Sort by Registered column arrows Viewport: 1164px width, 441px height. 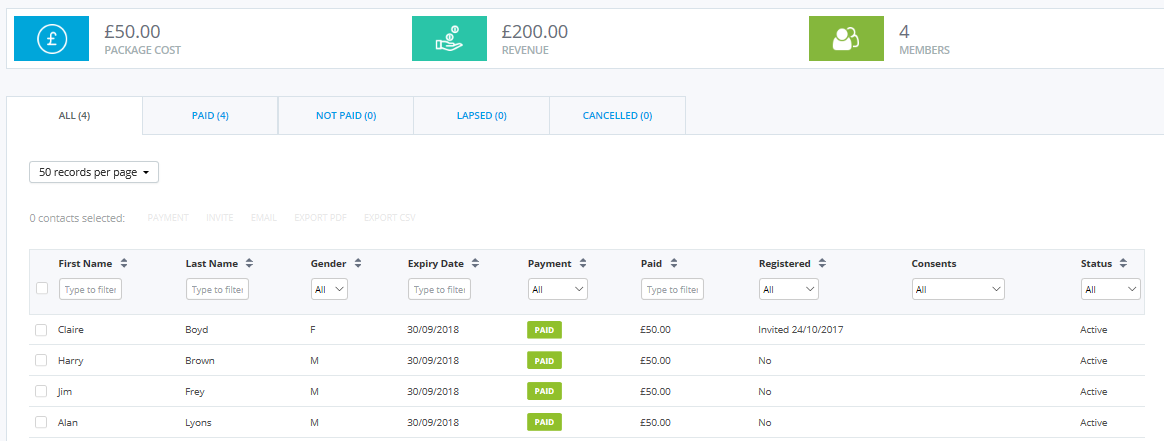(x=822, y=264)
